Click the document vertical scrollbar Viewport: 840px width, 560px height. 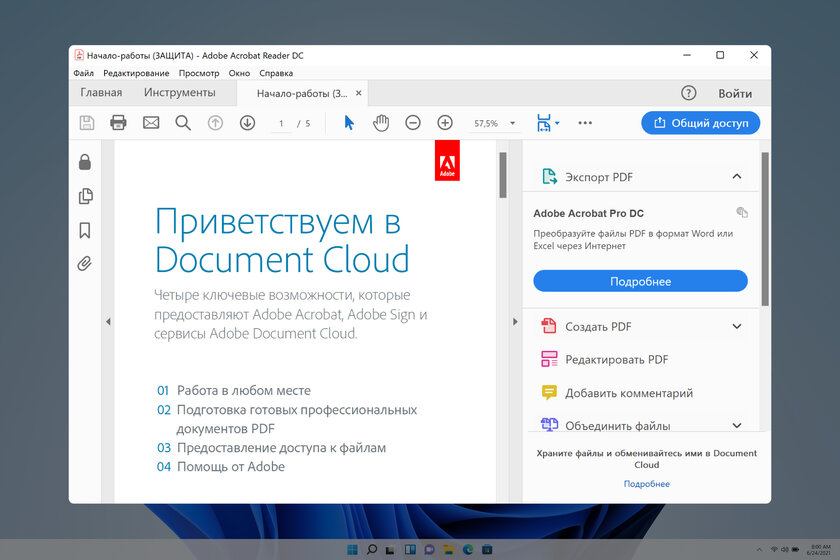pos(502,175)
